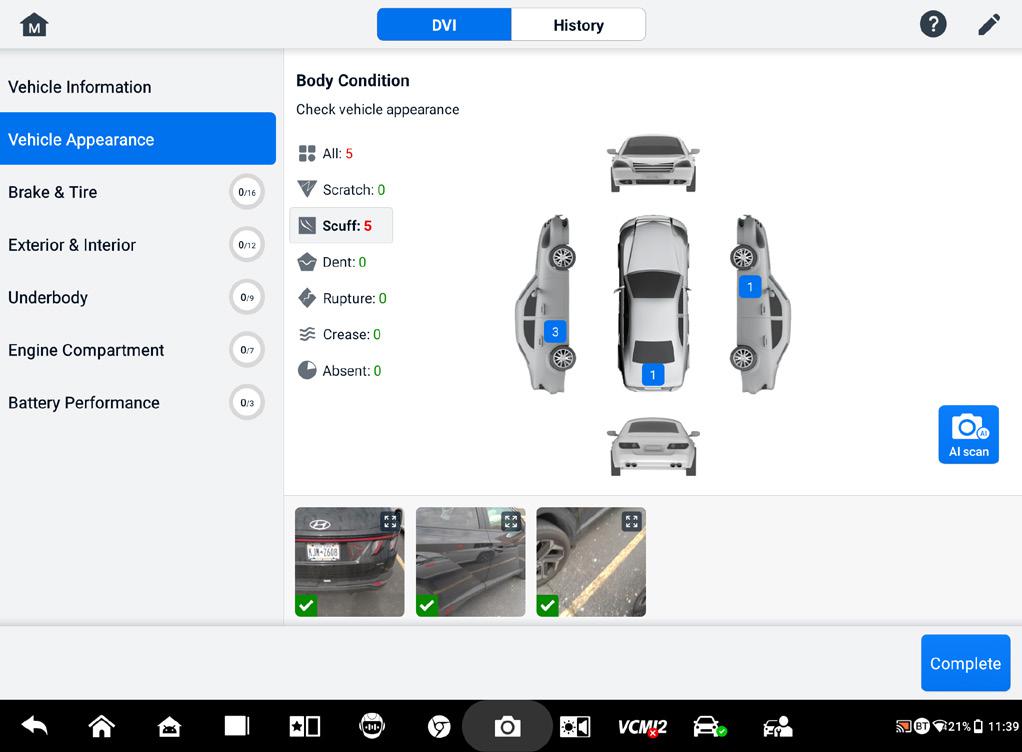
Task: Switch to the History tab
Action: coord(578,25)
